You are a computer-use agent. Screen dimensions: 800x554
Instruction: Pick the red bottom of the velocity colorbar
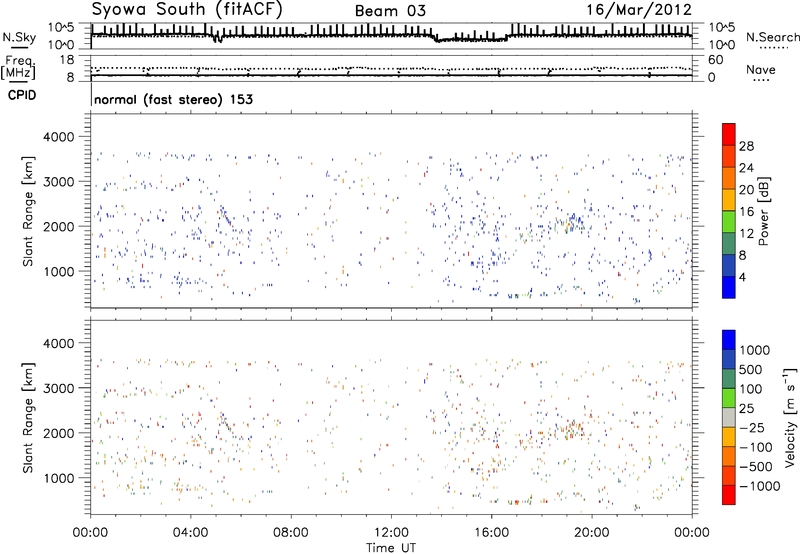pyautogui.click(x=729, y=495)
